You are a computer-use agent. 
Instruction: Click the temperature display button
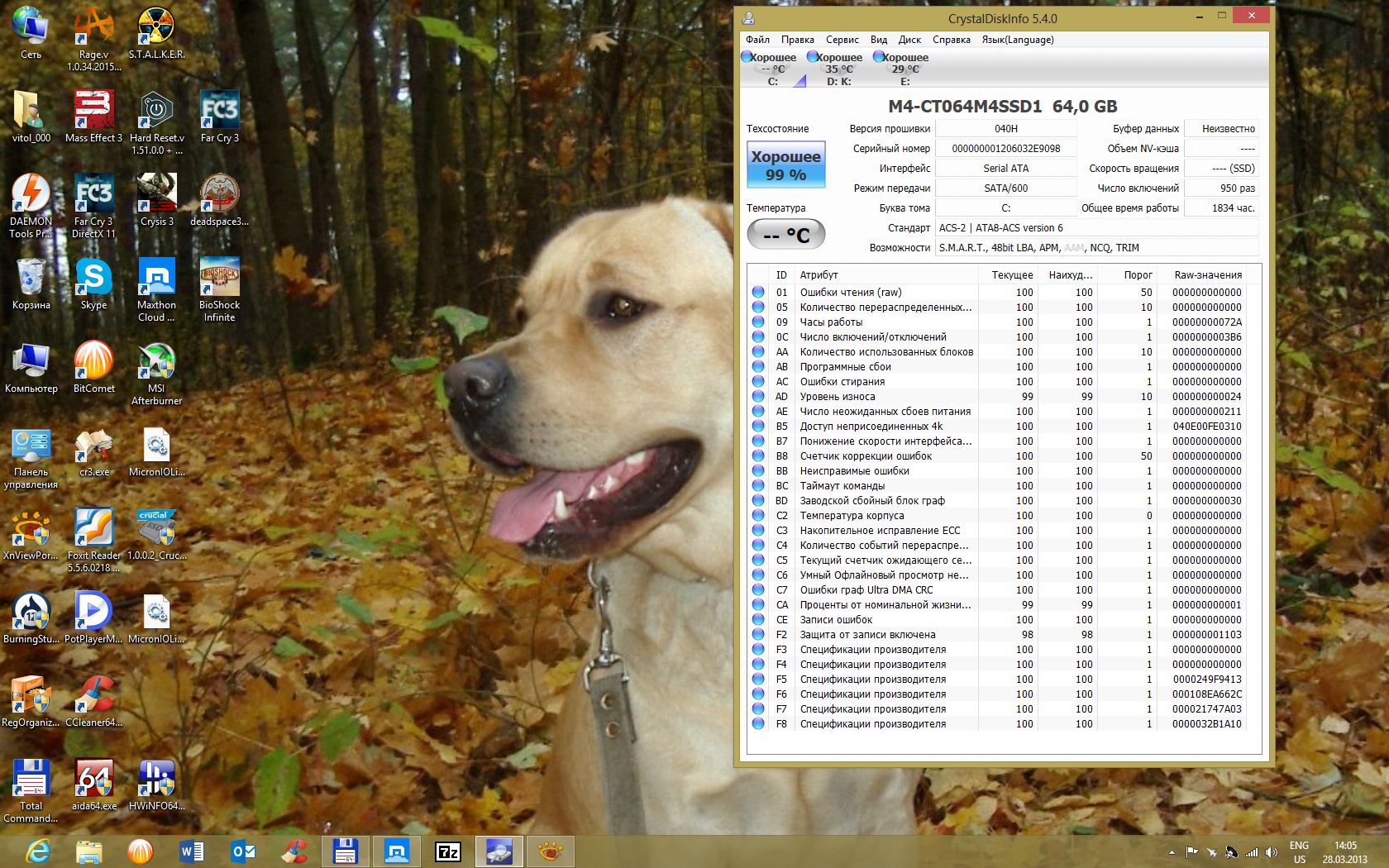[x=785, y=235]
